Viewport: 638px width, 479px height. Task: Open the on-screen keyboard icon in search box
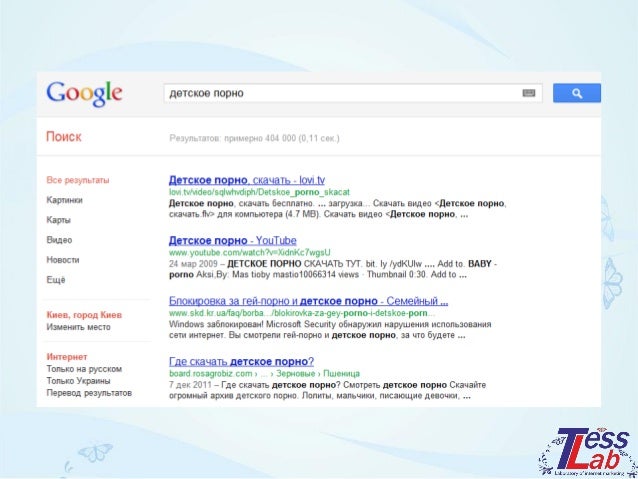529,93
